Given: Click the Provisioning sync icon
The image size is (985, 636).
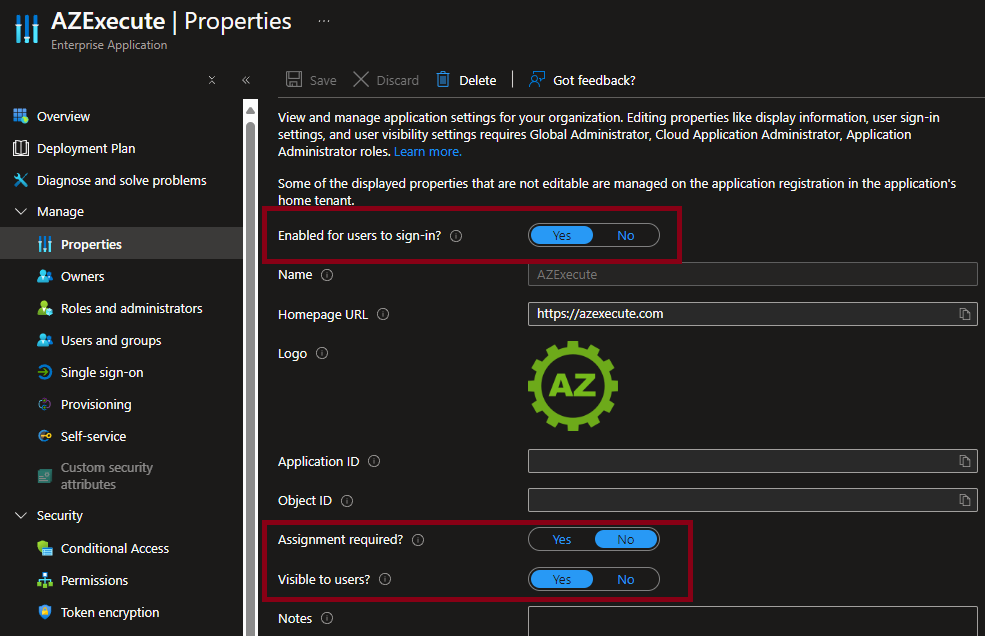Looking at the screenshot, I should click(x=45, y=405).
